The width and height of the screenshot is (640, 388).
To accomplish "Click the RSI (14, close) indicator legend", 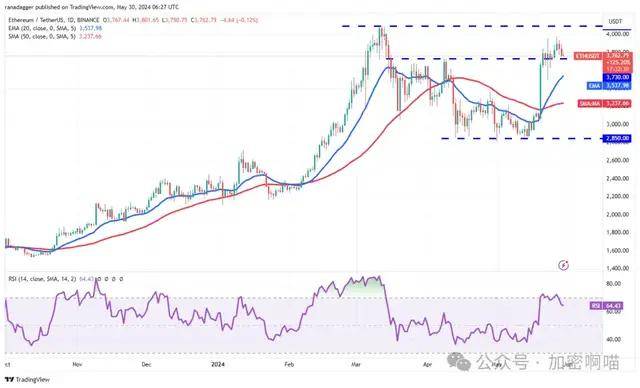I will pos(65,279).
